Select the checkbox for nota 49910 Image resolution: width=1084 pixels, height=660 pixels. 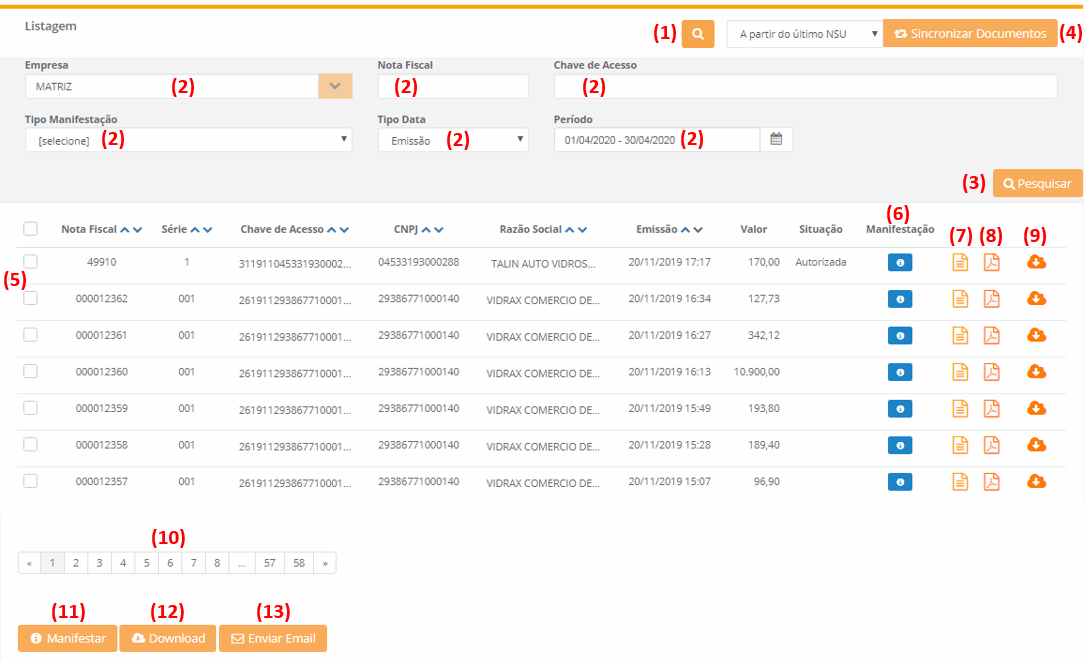[x=30, y=261]
